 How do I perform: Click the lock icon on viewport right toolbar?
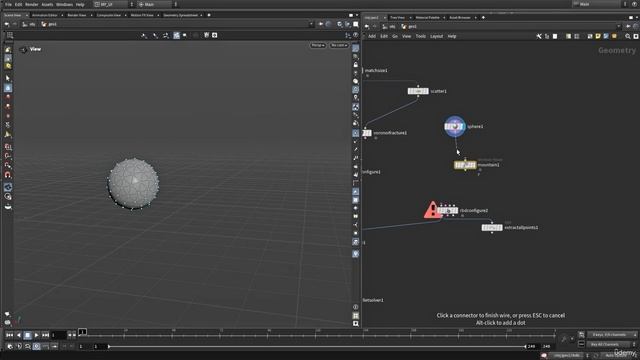356,65
